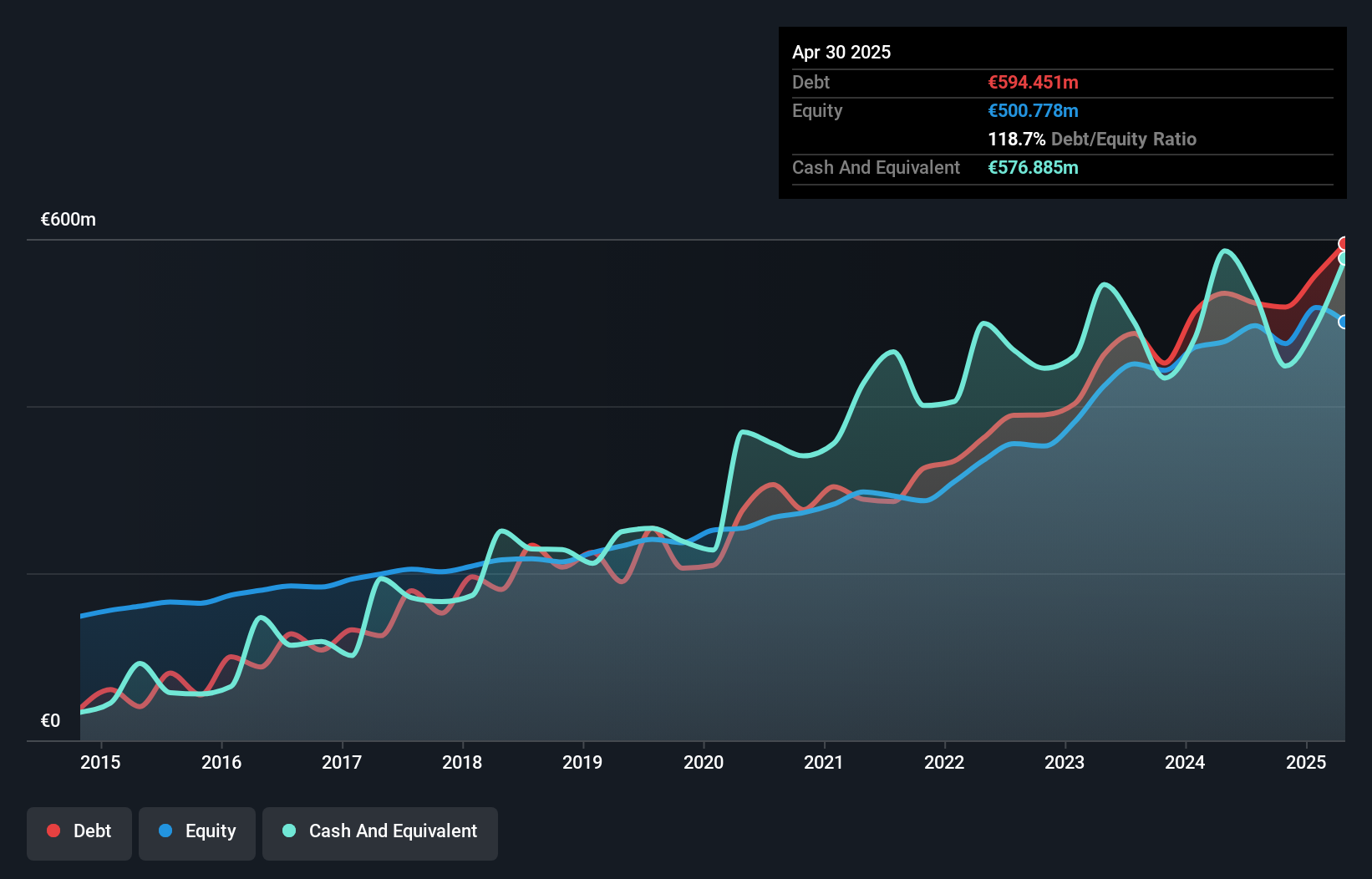The height and width of the screenshot is (879, 1372).
Task: Click the red Debt endpoint marker
Action: pyautogui.click(x=1344, y=244)
